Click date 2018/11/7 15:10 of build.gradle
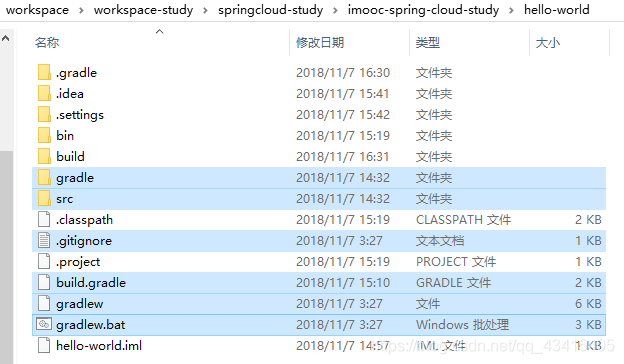 [x=343, y=283]
